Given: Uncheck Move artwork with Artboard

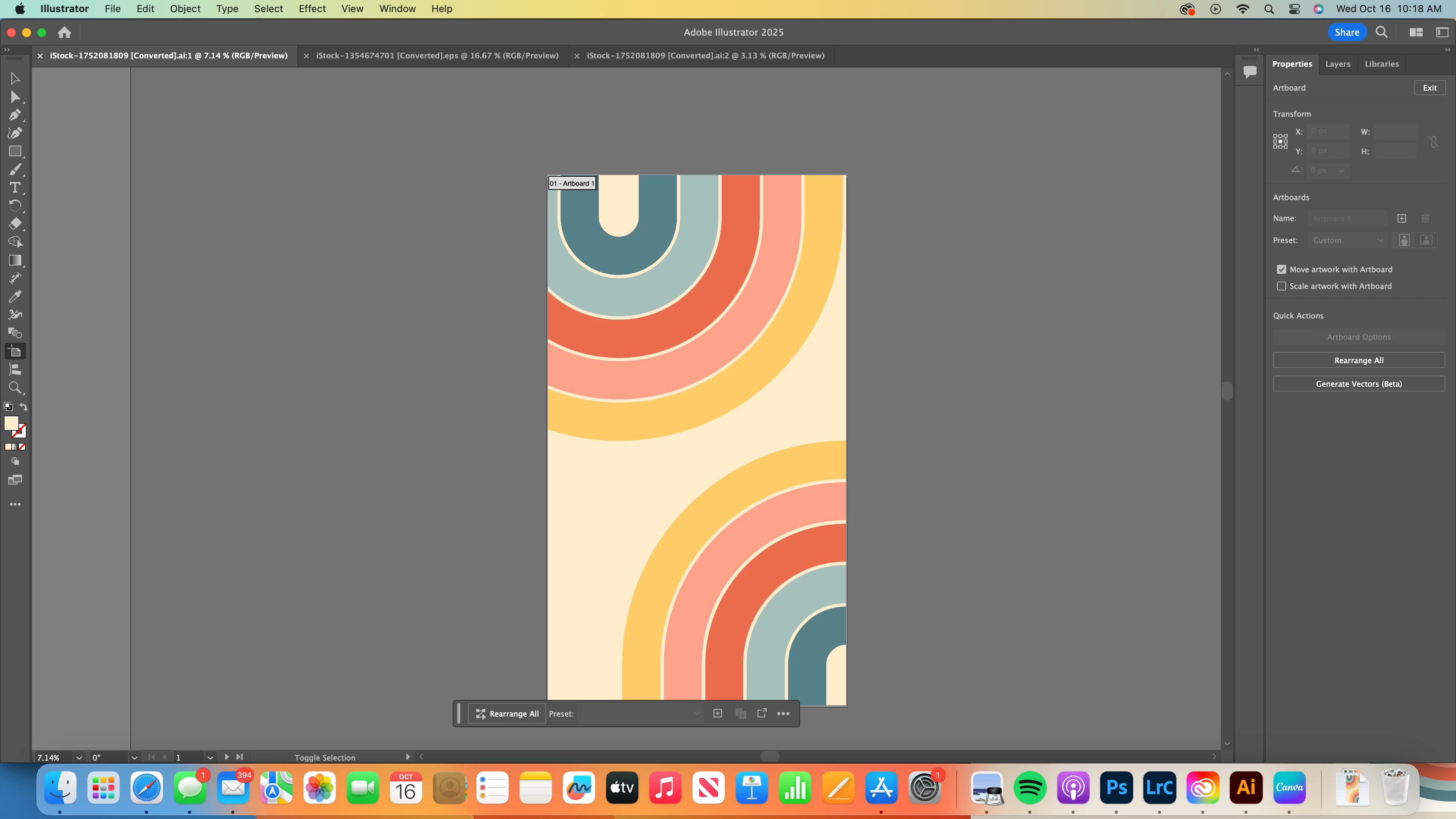Looking at the screenshot, I should [1281, 270].
